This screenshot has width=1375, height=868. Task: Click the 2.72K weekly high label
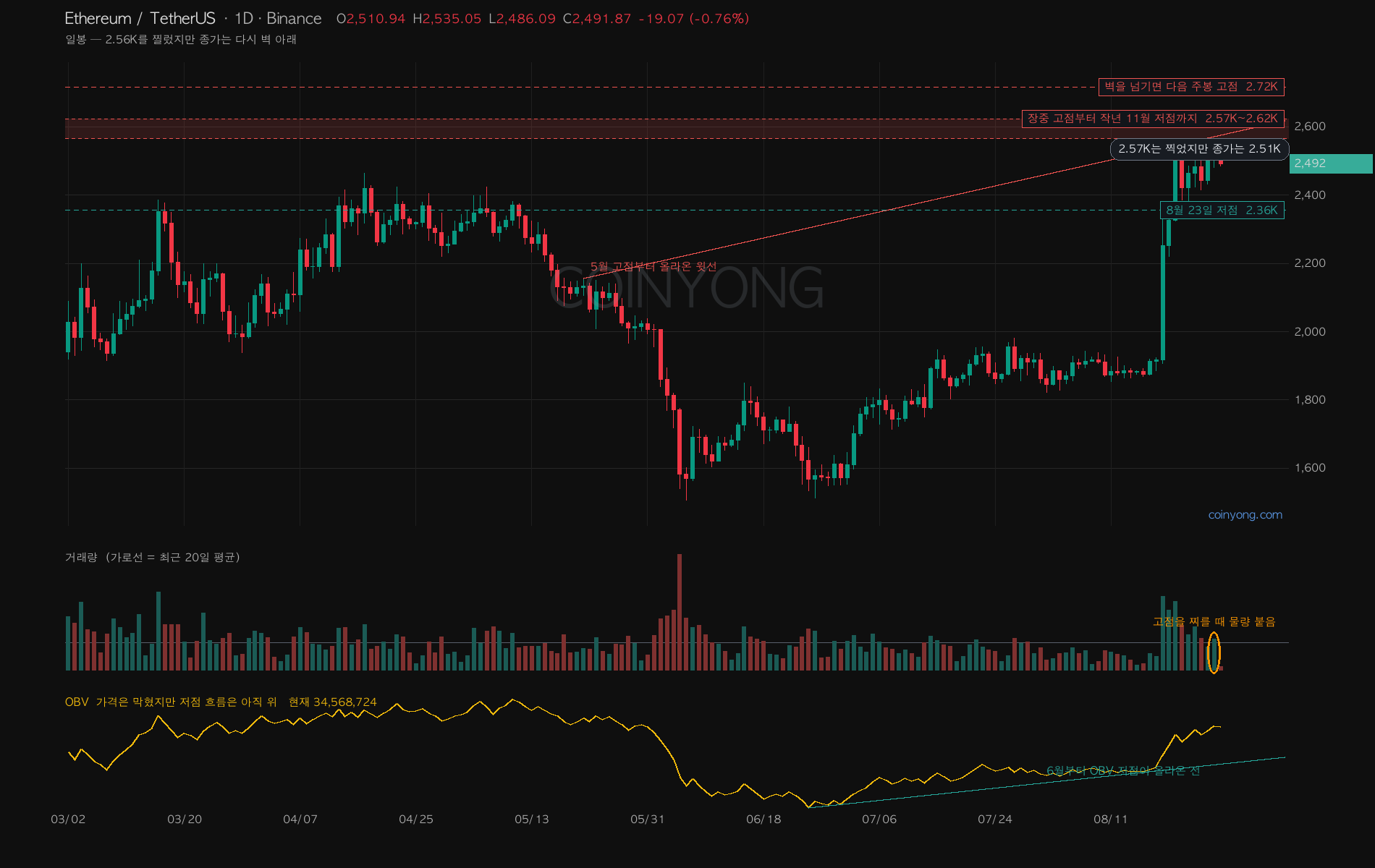tap(1191, 87)
